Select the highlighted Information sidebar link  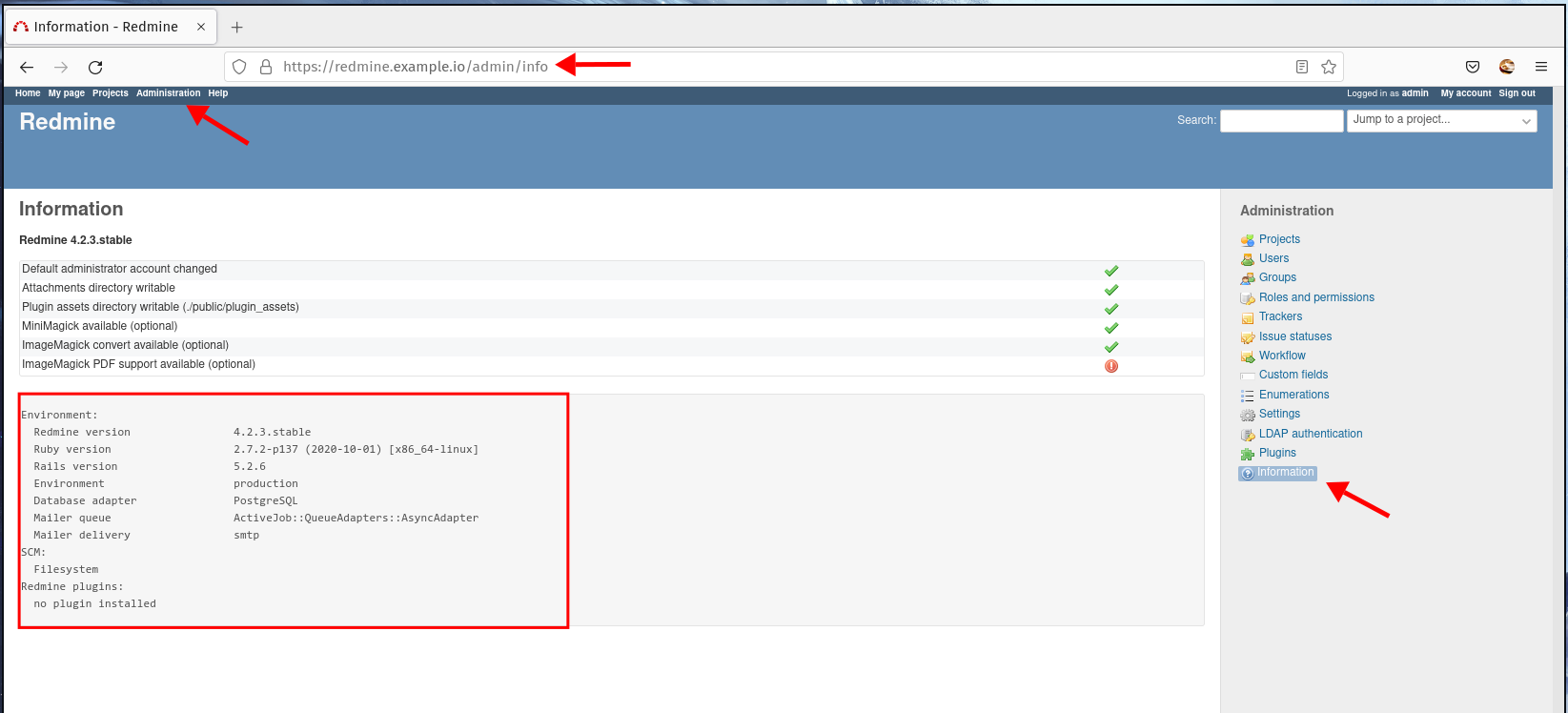(x=1277, y=473)
